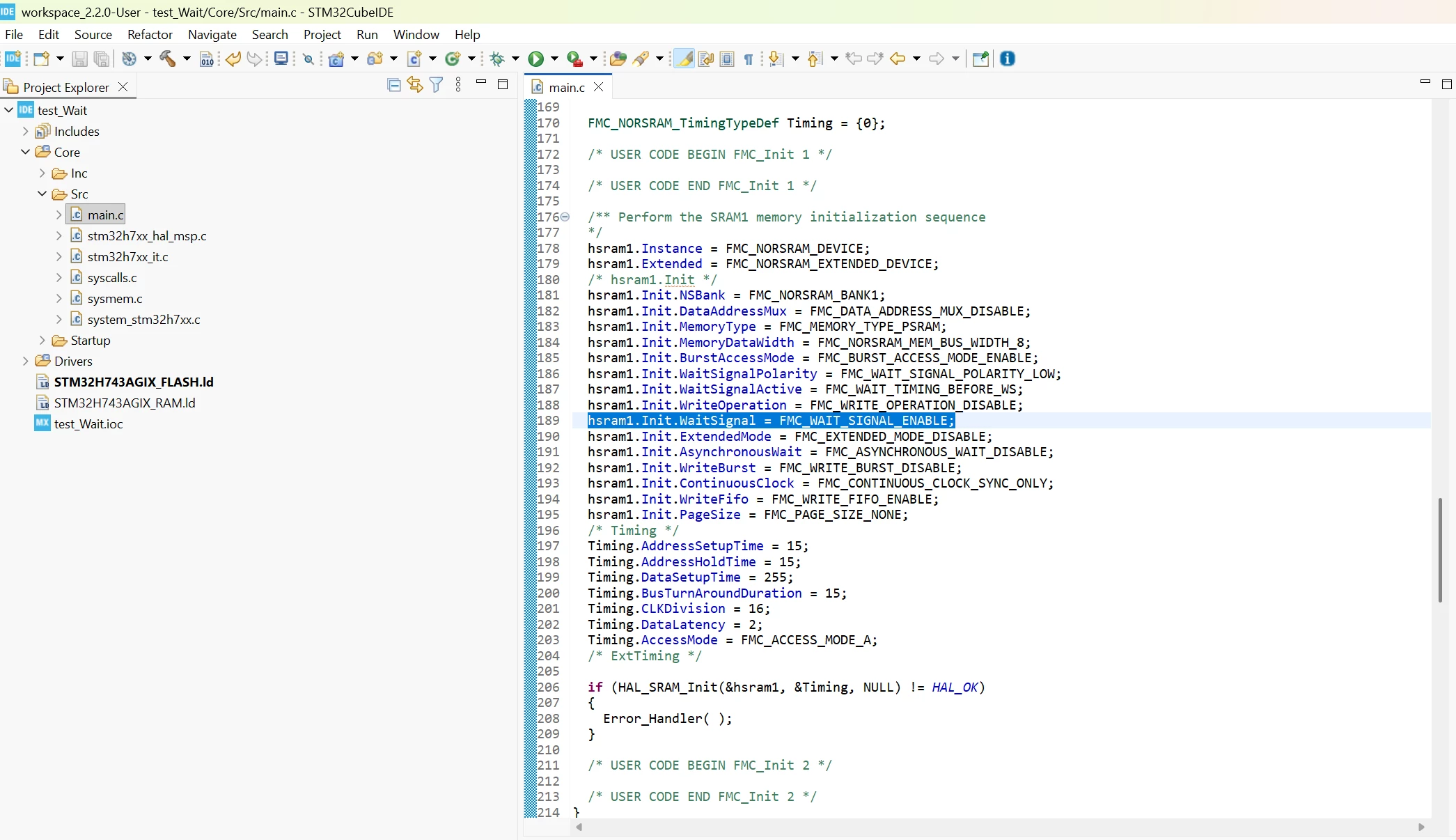Click the monitor console toolbar icon
Viewport: 1456px width, 840px height.
coord(281,59)
